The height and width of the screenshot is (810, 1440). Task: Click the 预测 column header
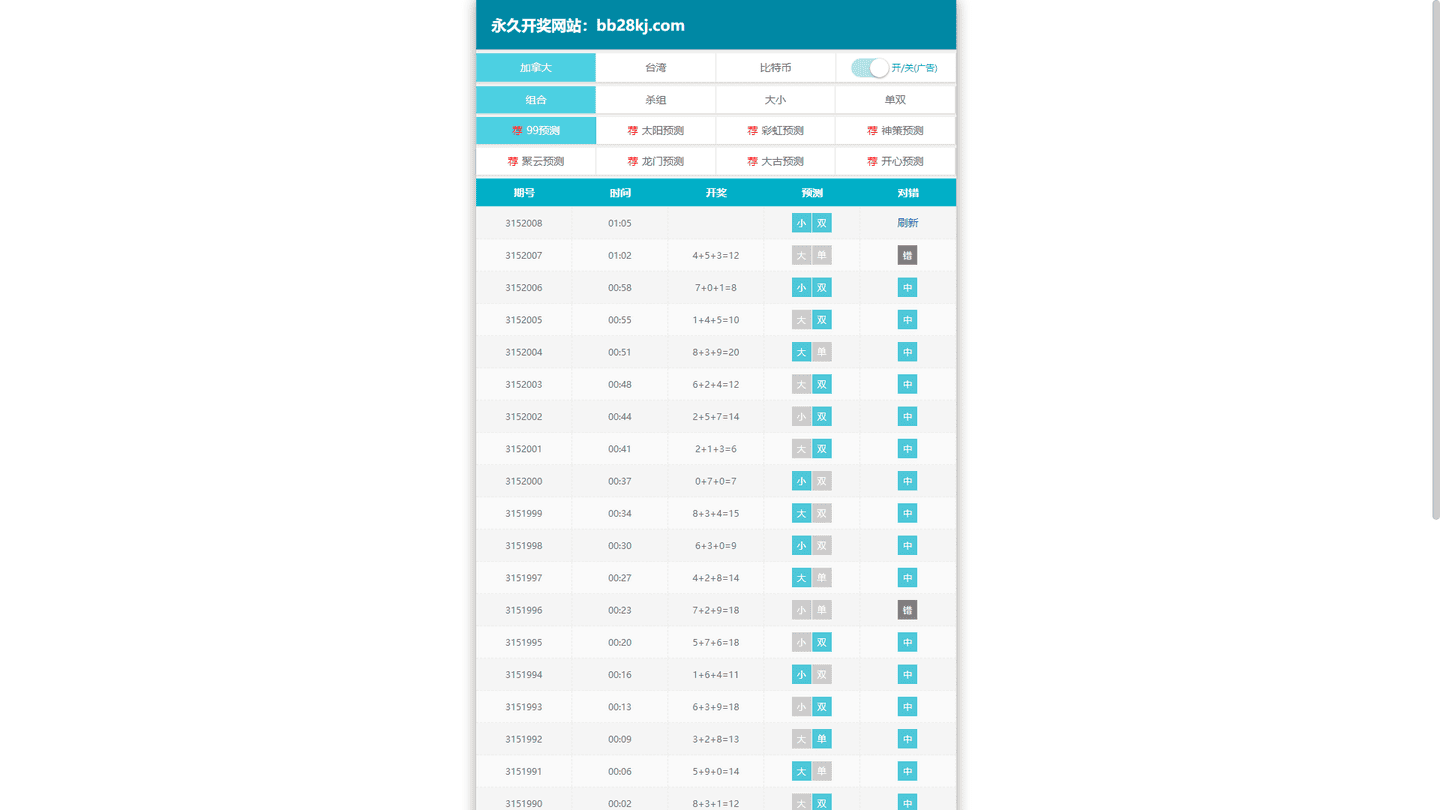pyautogui.click(x=812, y=193)
